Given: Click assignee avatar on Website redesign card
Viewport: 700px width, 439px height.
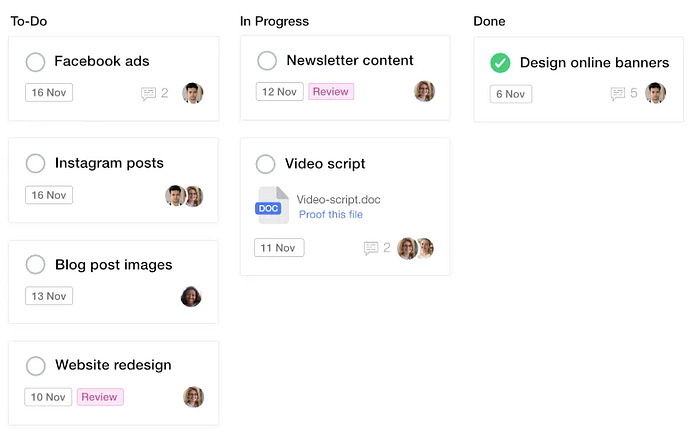Looking at the screenshot, I should pyautogui.click(x=194, y=397).
